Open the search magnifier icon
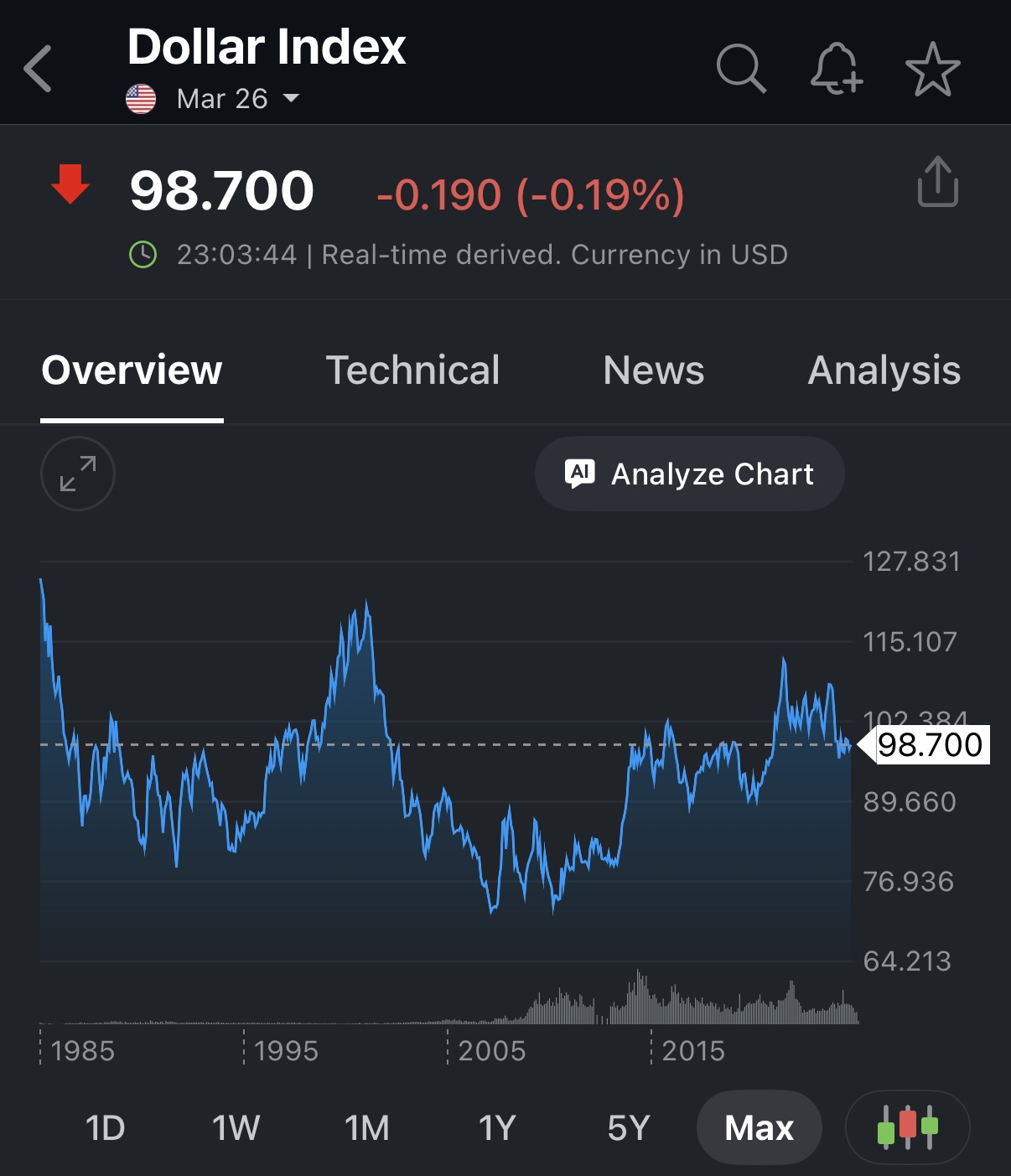 click(x=741, y=69)
